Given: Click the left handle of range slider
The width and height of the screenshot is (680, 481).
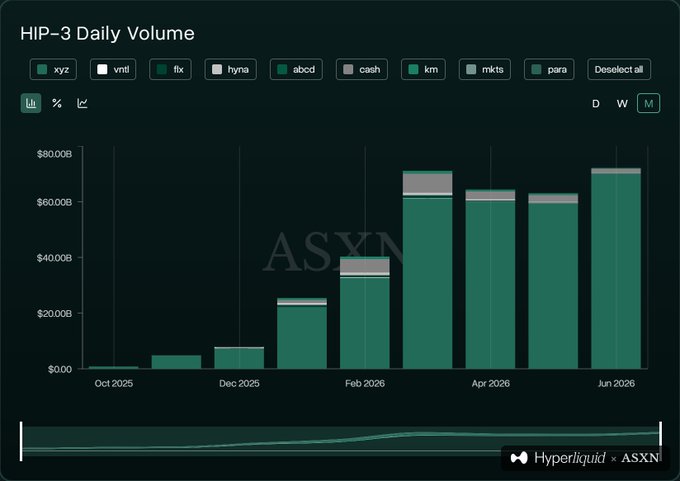Looking at the screenshot, I should point(21,441).
